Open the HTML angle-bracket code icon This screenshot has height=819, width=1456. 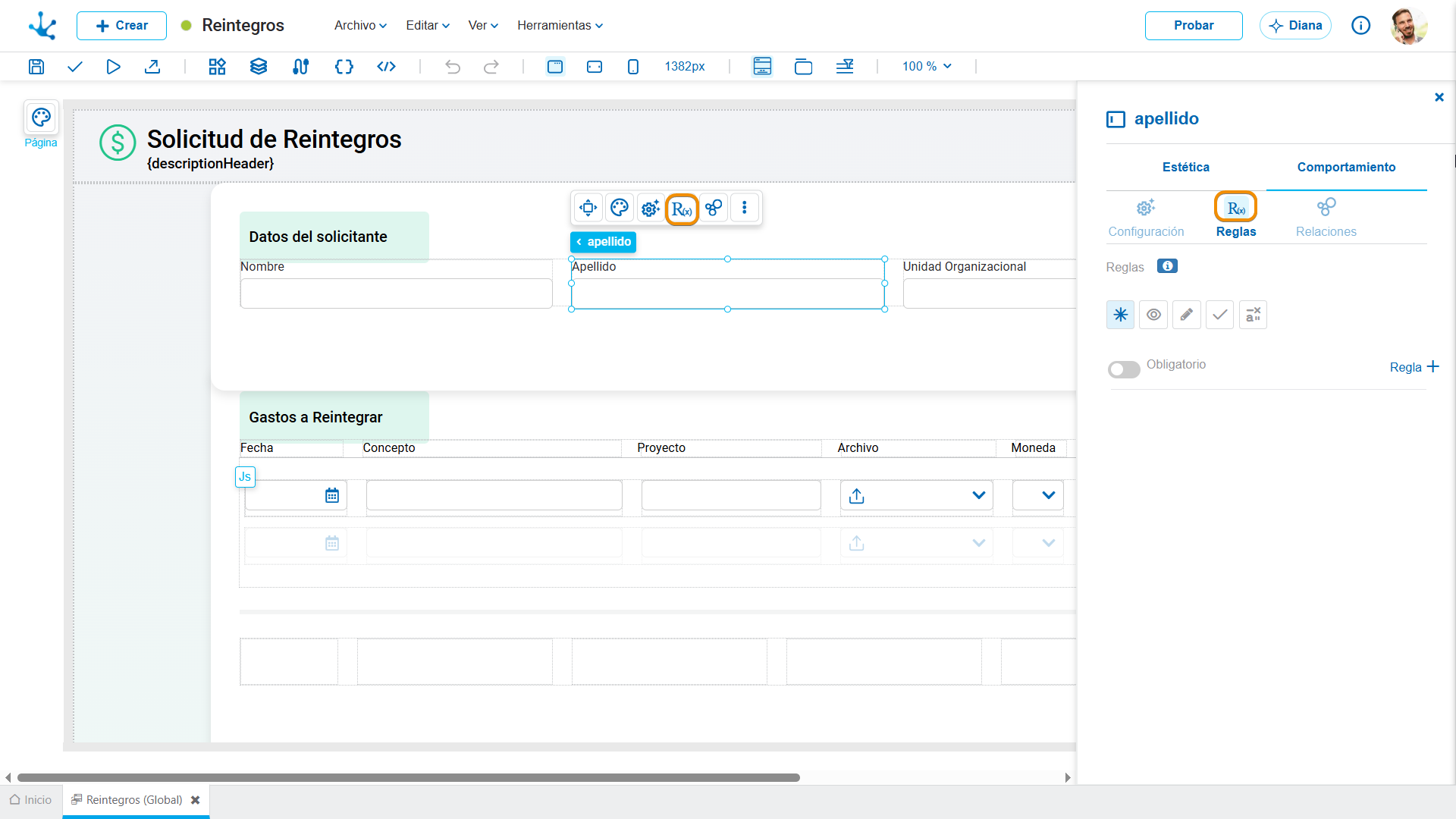387,67
